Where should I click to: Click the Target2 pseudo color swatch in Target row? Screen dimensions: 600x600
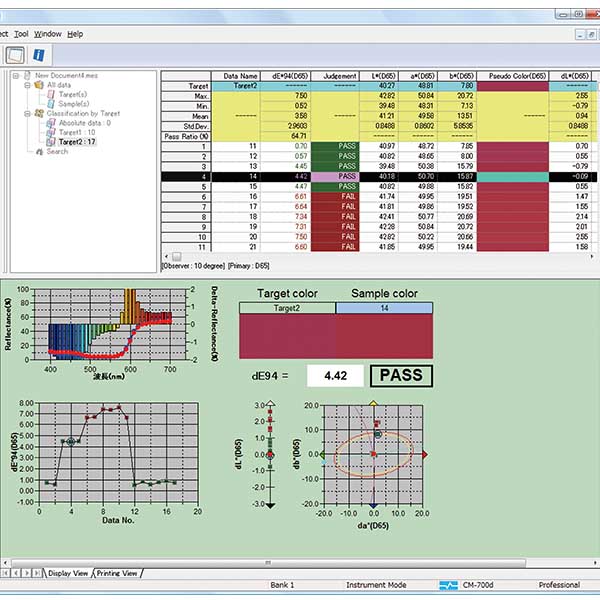513,86
